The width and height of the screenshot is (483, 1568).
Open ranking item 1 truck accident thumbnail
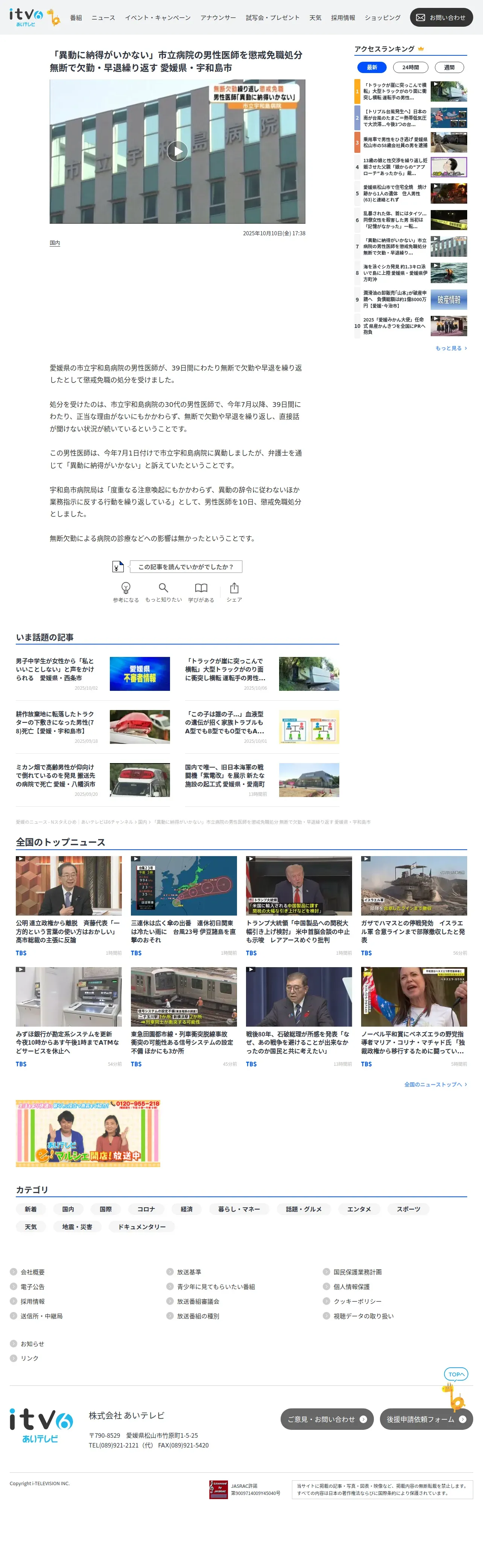click(x=448, y=91)
